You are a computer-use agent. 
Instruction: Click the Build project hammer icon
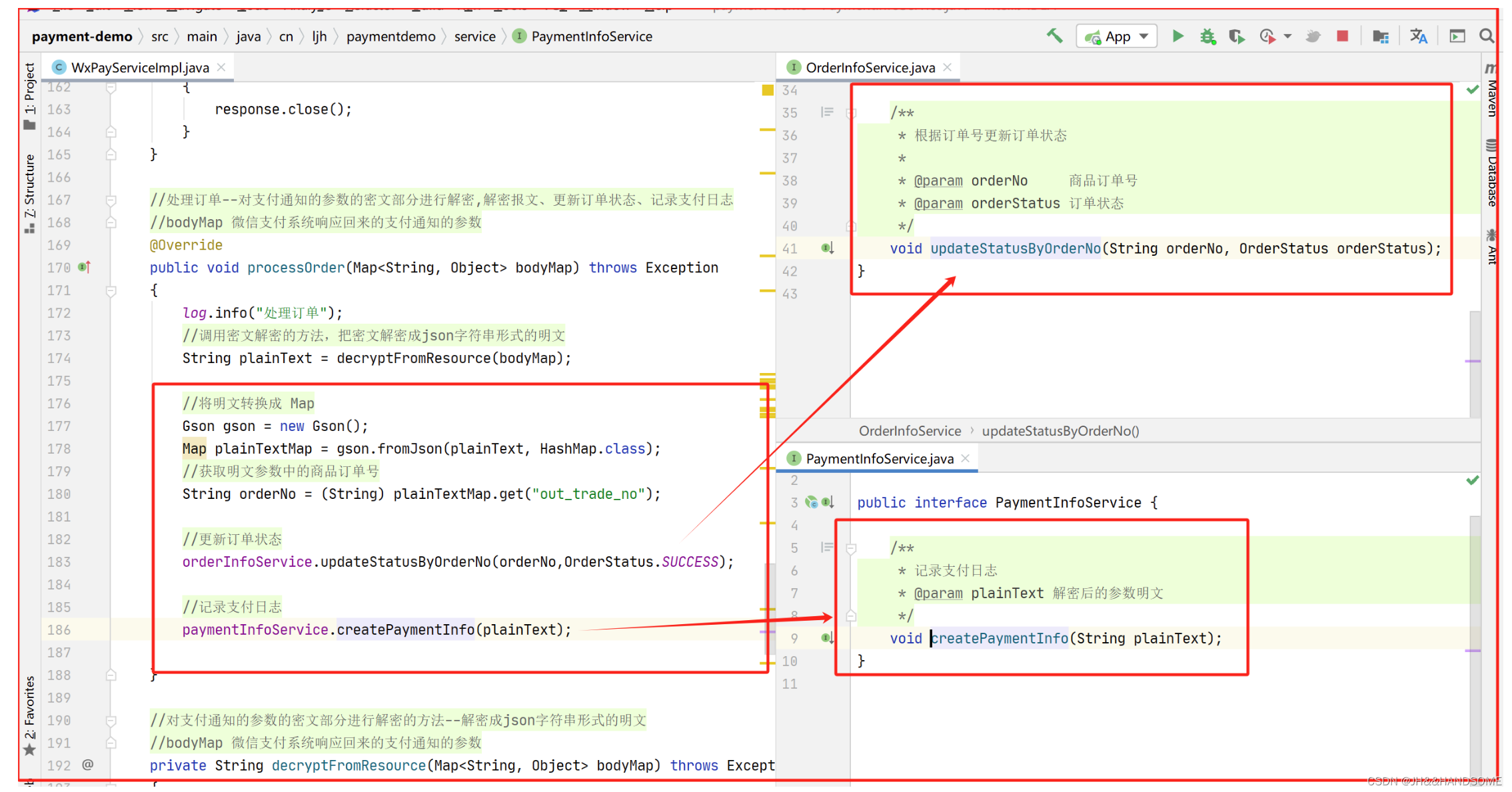coord(1054,36)
